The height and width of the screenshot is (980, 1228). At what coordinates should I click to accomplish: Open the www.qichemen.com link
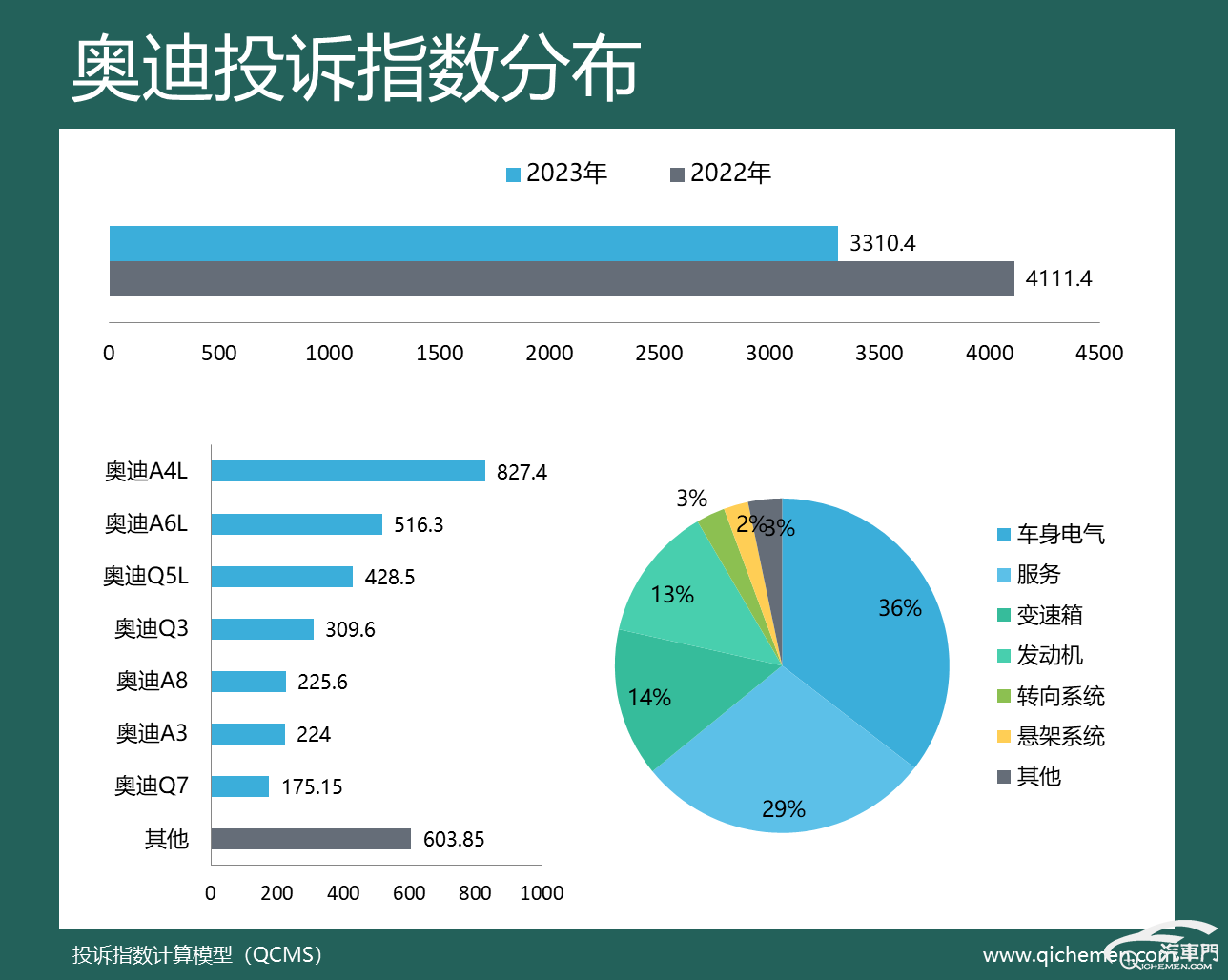(x=1081, y=955)
